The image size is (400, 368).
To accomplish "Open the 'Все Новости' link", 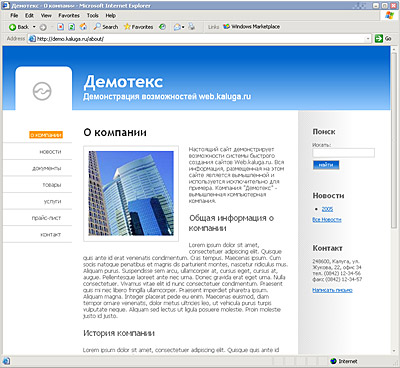I will [x=327, y=220].
